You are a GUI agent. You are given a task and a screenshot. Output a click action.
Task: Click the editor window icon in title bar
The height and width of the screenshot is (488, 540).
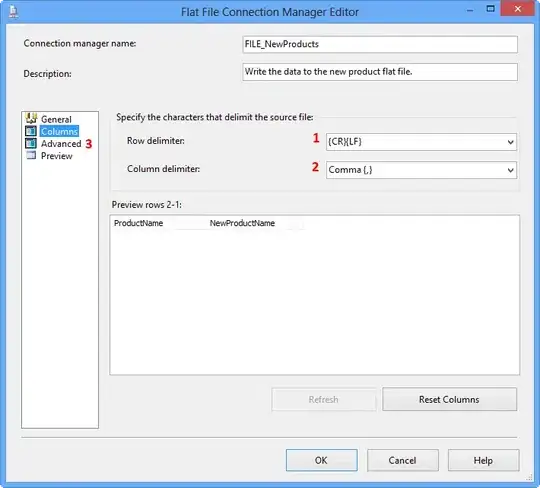click(x=13, y=11)
